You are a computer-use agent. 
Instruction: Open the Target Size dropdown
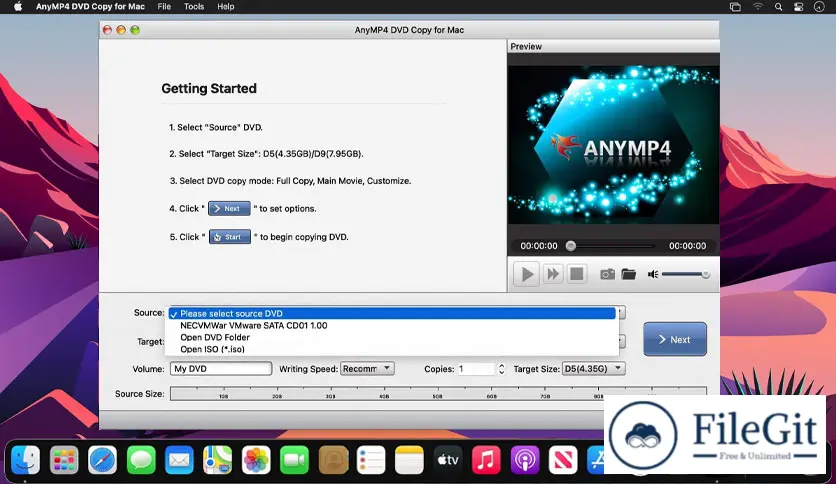[593, 368]
